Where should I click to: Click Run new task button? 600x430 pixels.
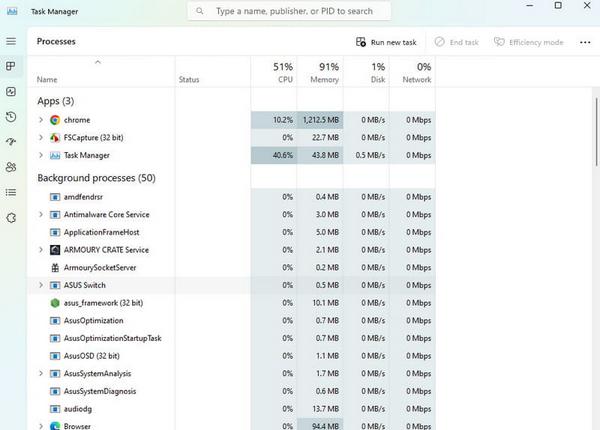389,42
